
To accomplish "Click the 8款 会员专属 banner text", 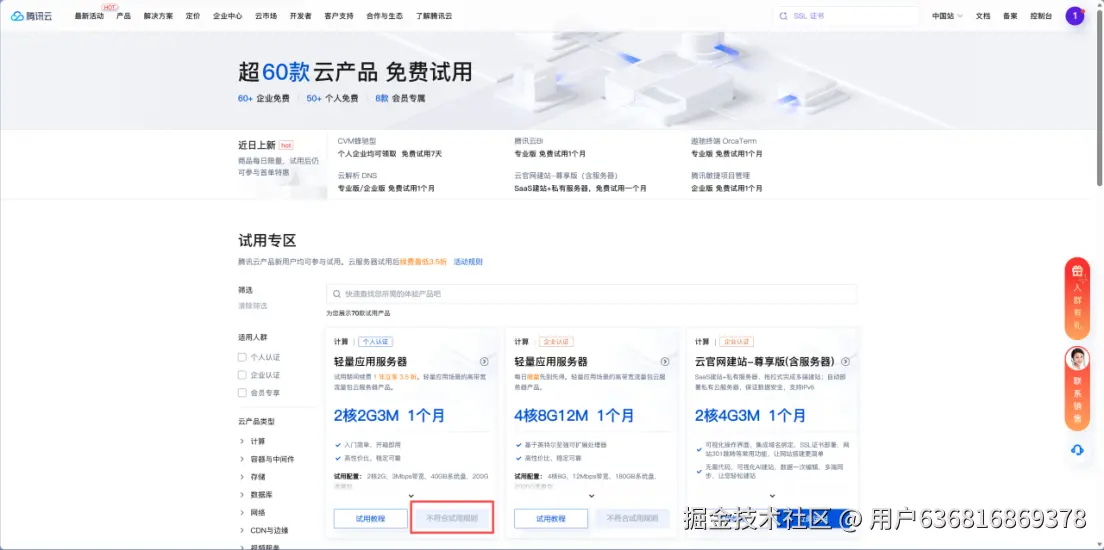I will tap(400, 99).
